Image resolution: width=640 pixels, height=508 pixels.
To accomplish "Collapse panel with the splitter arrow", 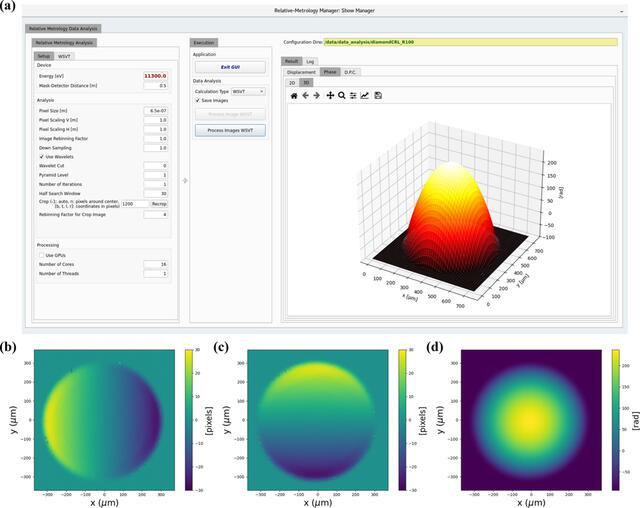I will click(x=185, y=180).
